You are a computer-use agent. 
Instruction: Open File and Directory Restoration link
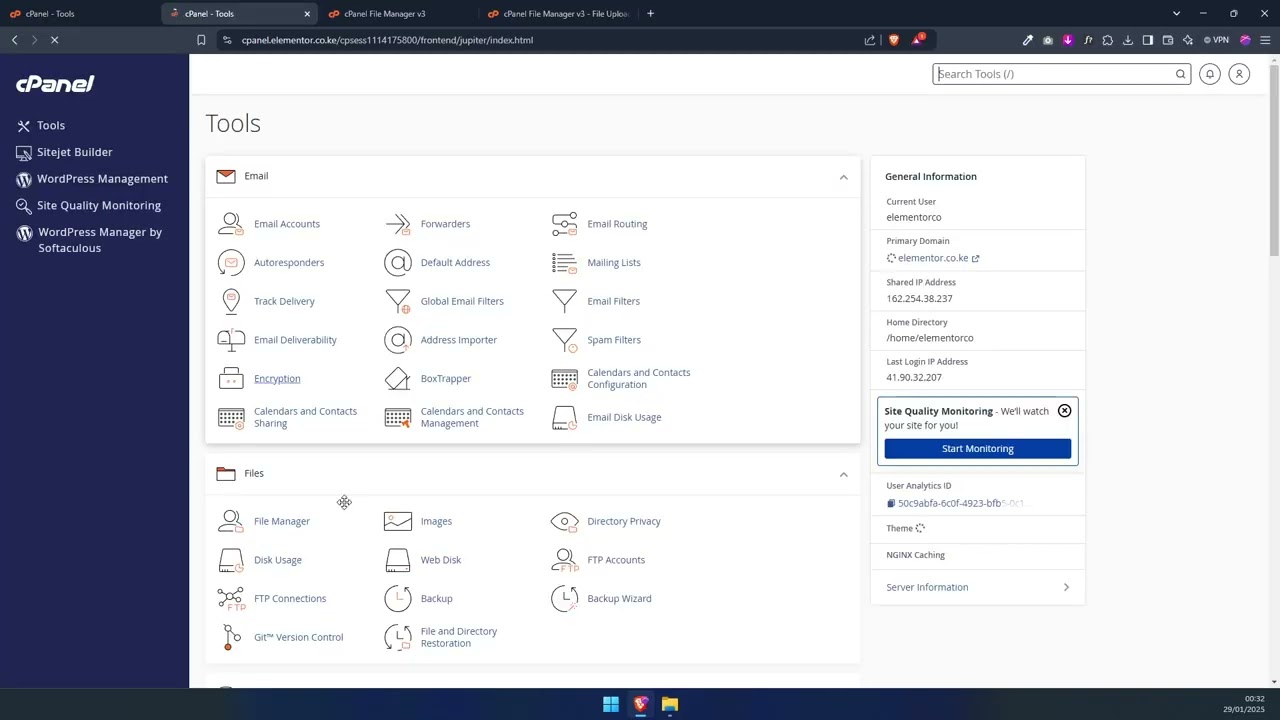click(x=459, y=637)
